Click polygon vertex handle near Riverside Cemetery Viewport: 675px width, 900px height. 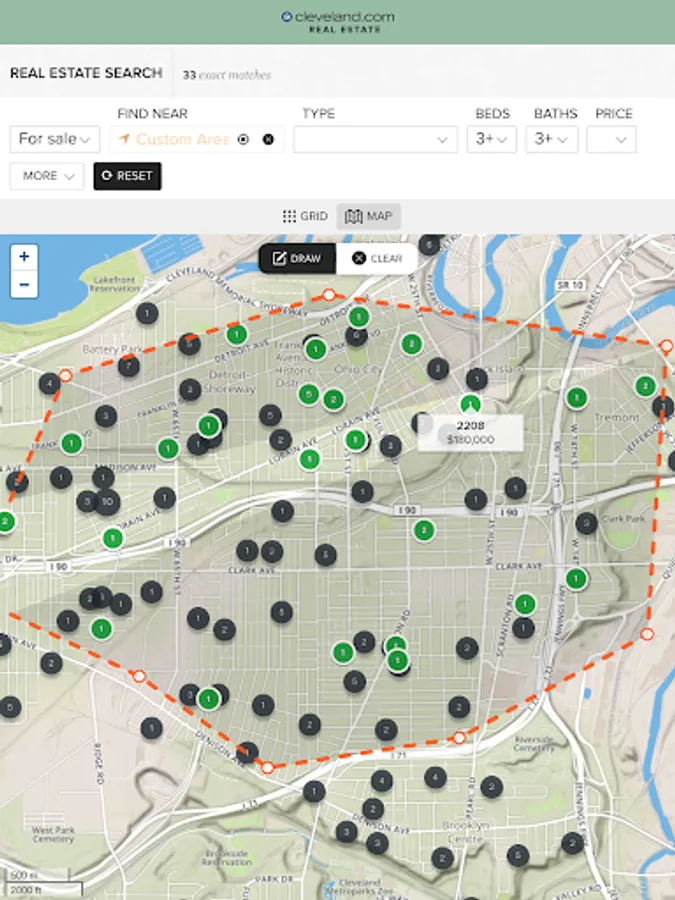coord(459,738)
